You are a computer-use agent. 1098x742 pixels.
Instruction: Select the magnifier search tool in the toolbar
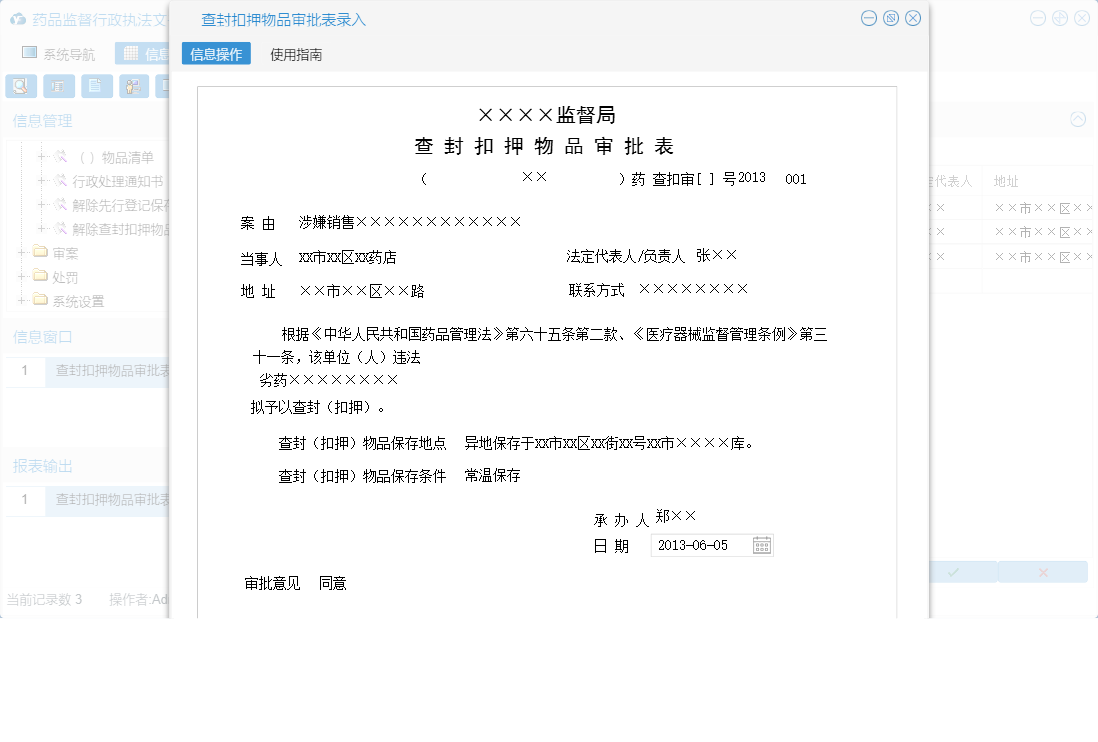click(20, 86)
